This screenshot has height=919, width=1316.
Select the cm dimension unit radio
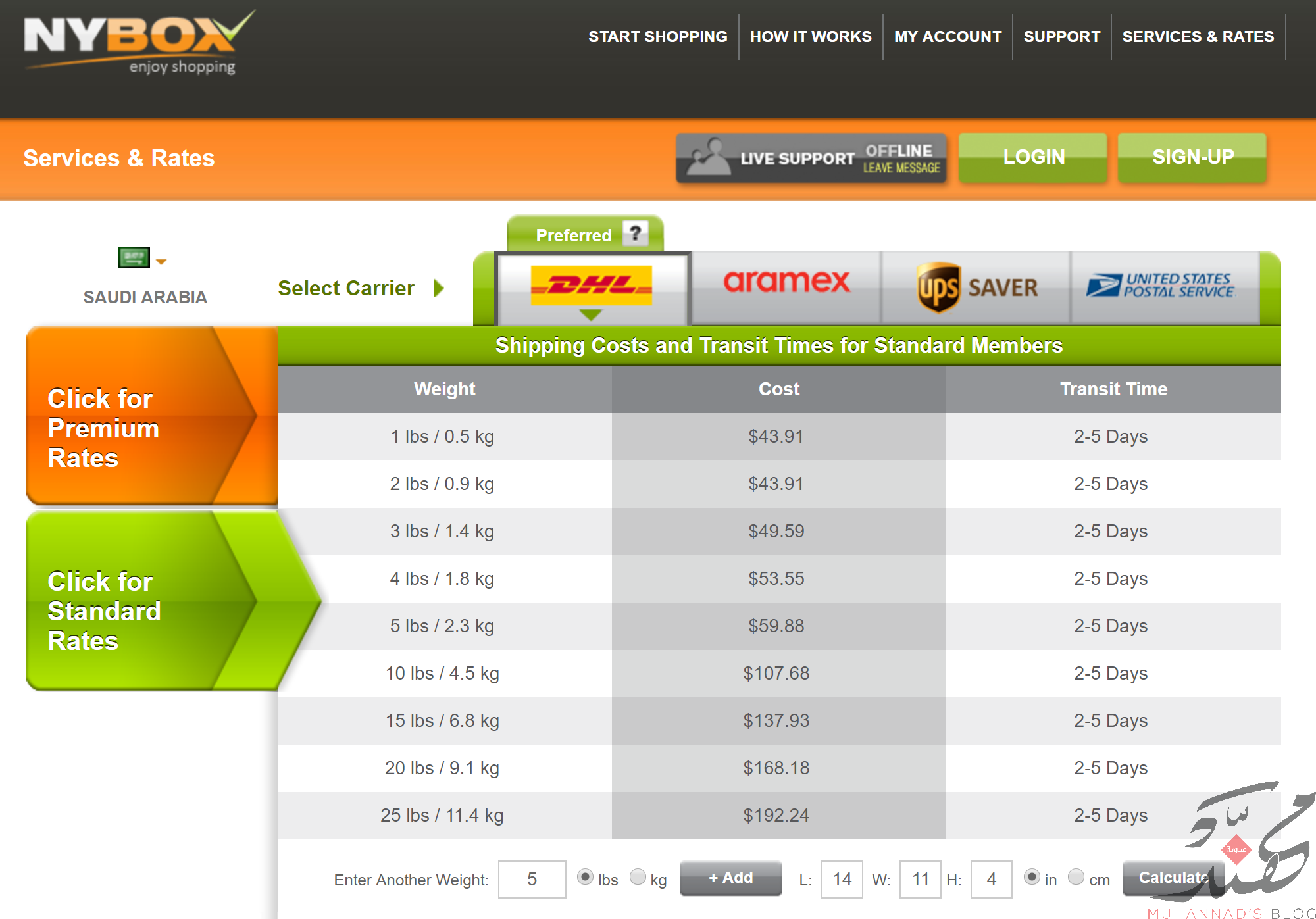pyautogui.click(x=1076, y=876)
